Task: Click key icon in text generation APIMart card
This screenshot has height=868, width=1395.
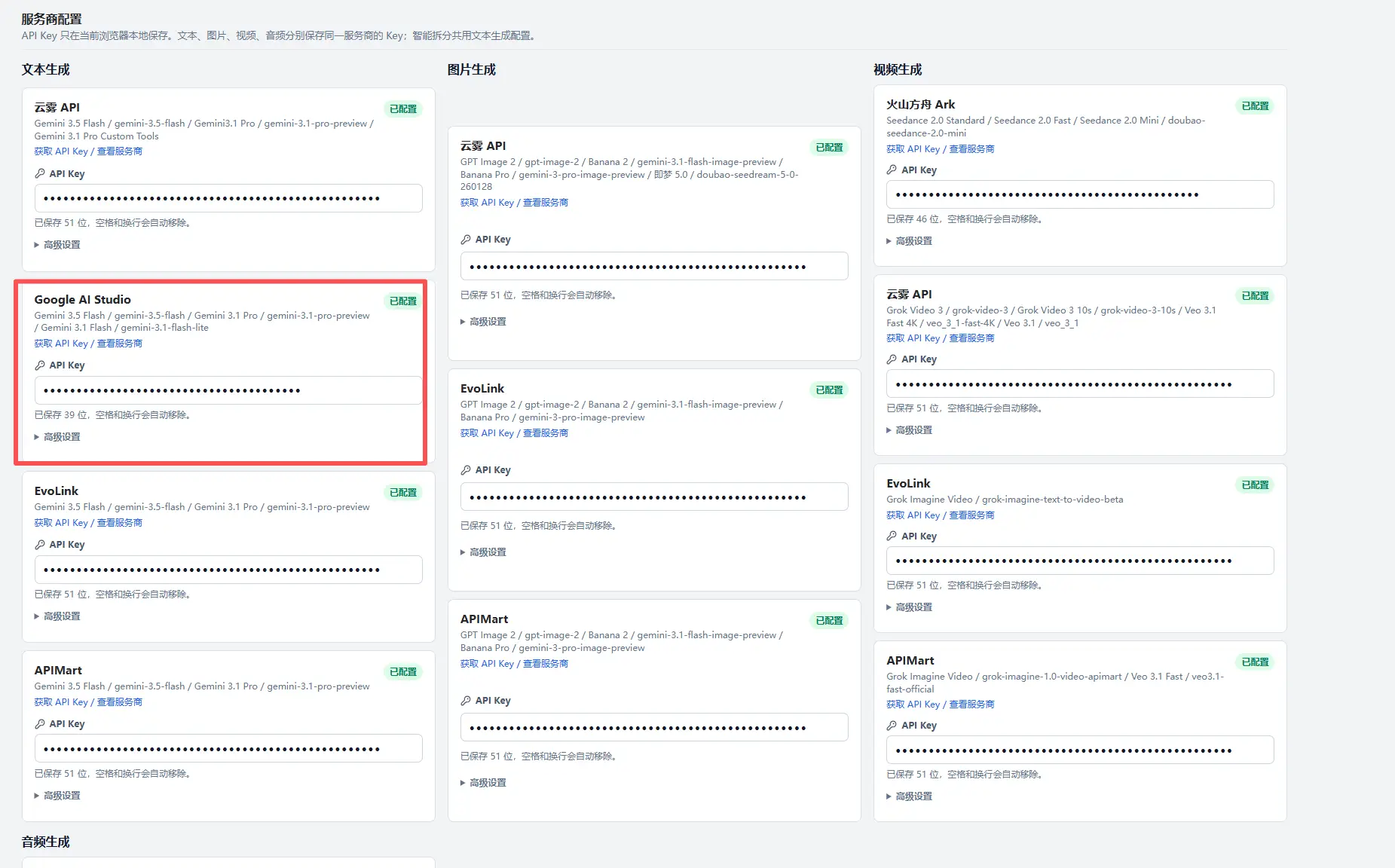Action: pyautogui.click(x=40, y=723)
